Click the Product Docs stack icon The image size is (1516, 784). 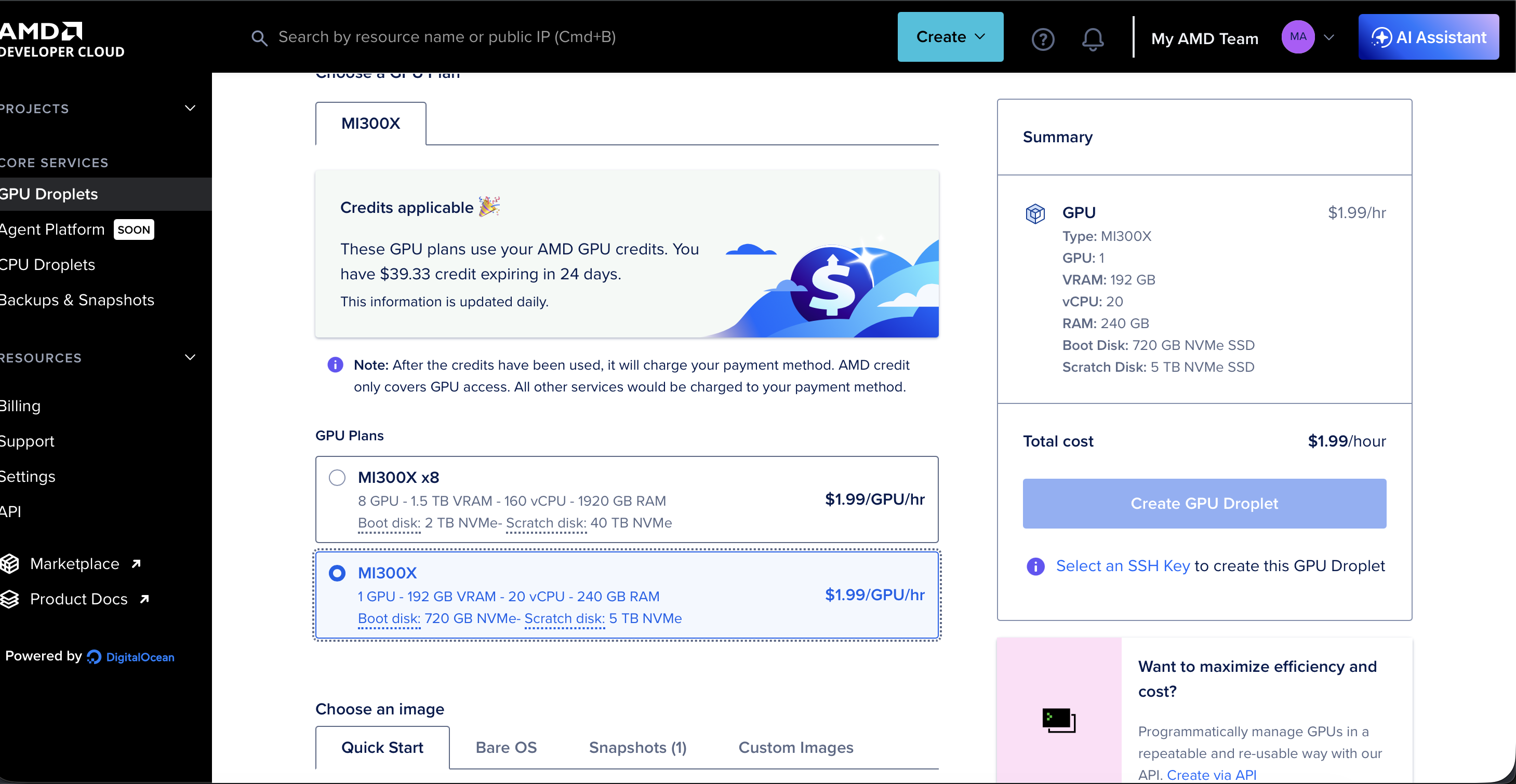click(9, 599)
